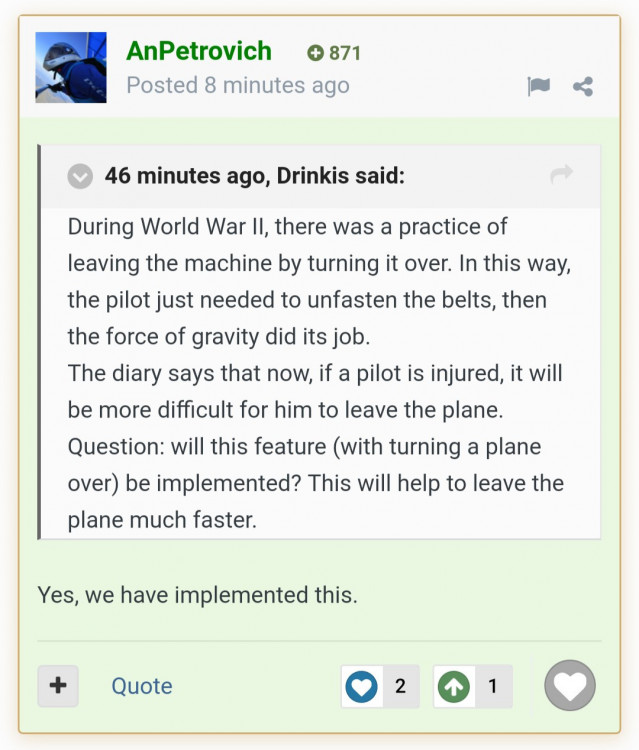Click the blue heart reaction icon
The image size is (639, 750).
[x=361, y=686]
